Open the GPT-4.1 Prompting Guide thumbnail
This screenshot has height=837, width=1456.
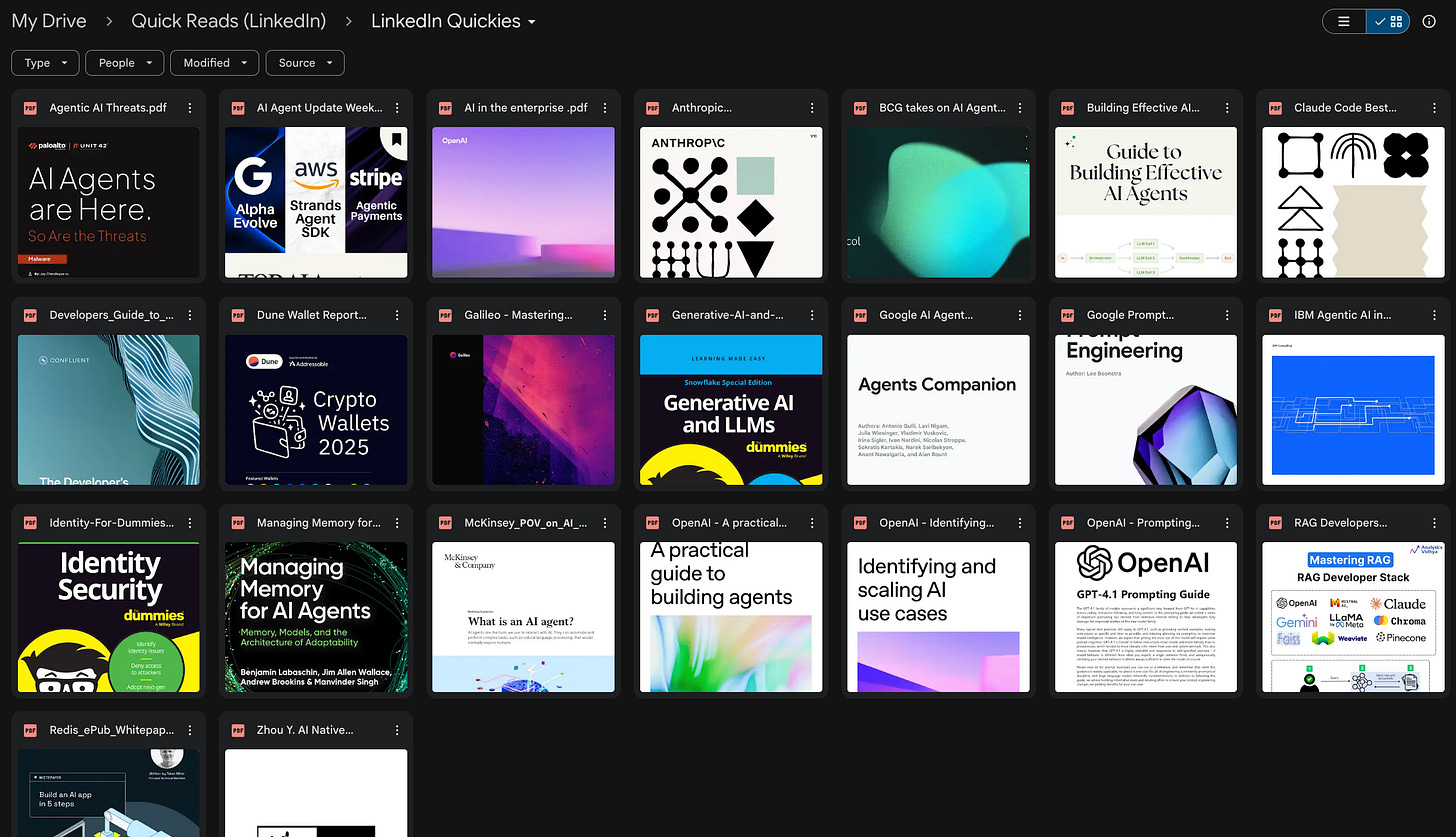1146,617
